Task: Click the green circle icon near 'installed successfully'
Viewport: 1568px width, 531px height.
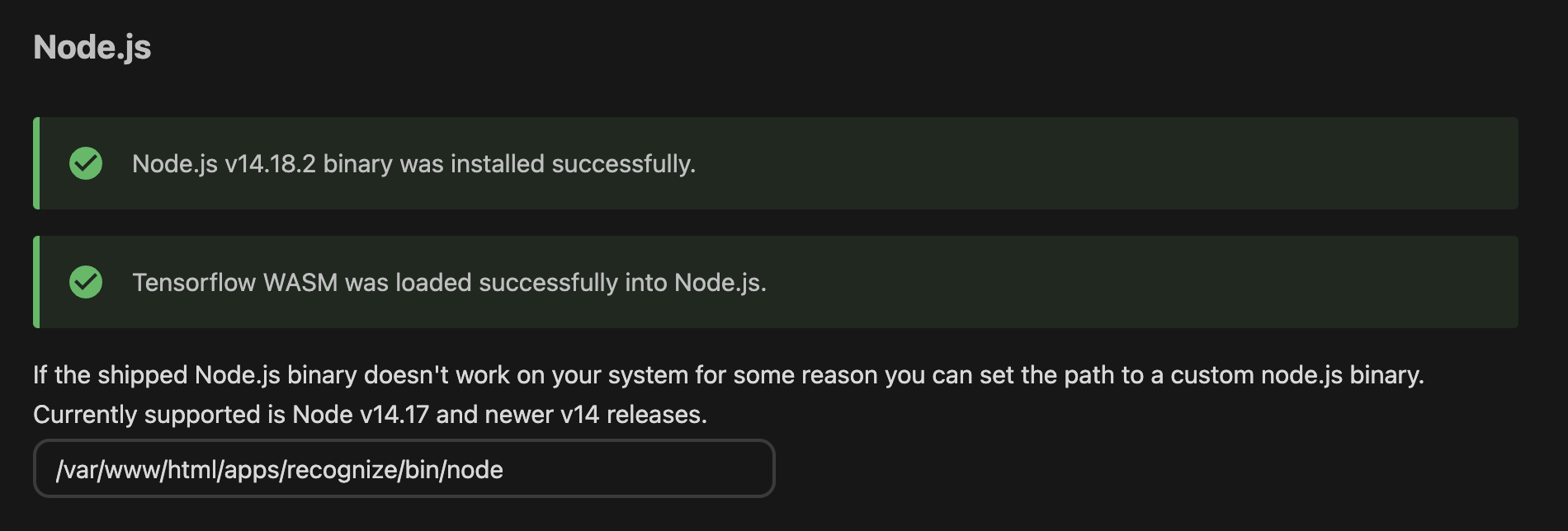Action: pyautogui.click(x=86, y=163)
